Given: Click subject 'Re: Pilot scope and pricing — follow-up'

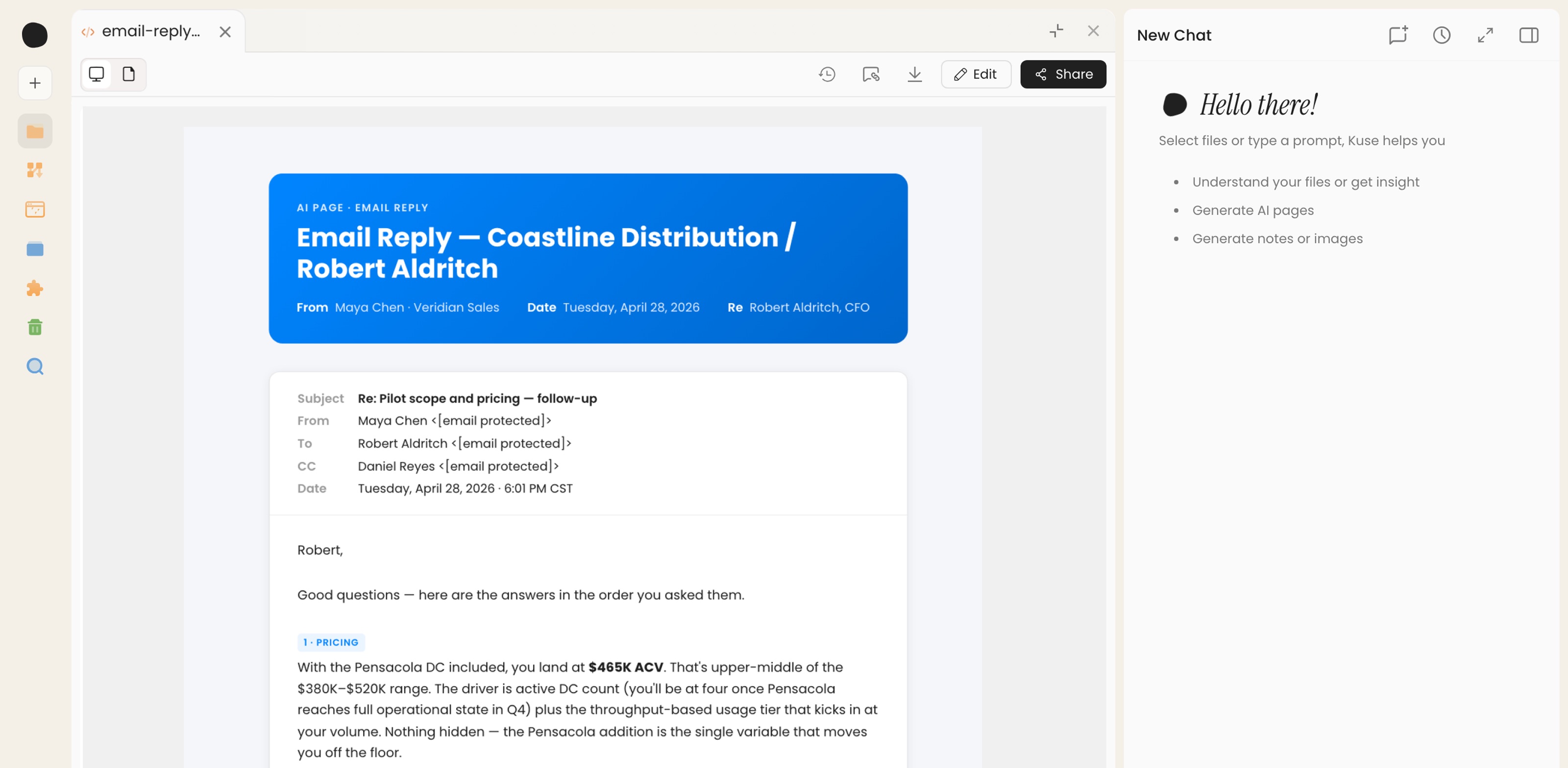Looking at the screenshot, I should 477,399.
